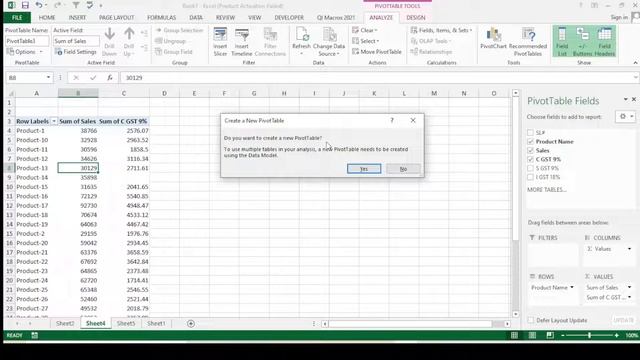
Task: Click the Save icon in quick access toolbar
Action: (25, 5)
